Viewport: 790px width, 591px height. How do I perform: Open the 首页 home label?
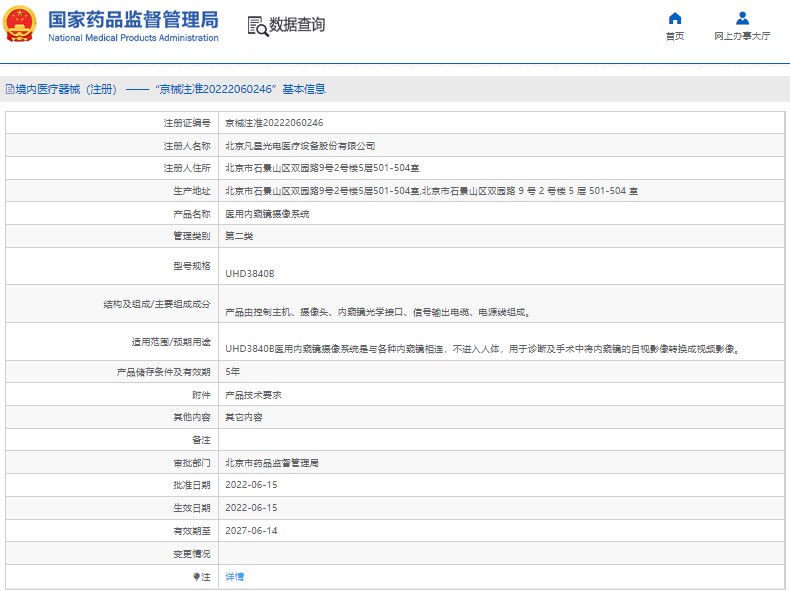tap(675, 36)
